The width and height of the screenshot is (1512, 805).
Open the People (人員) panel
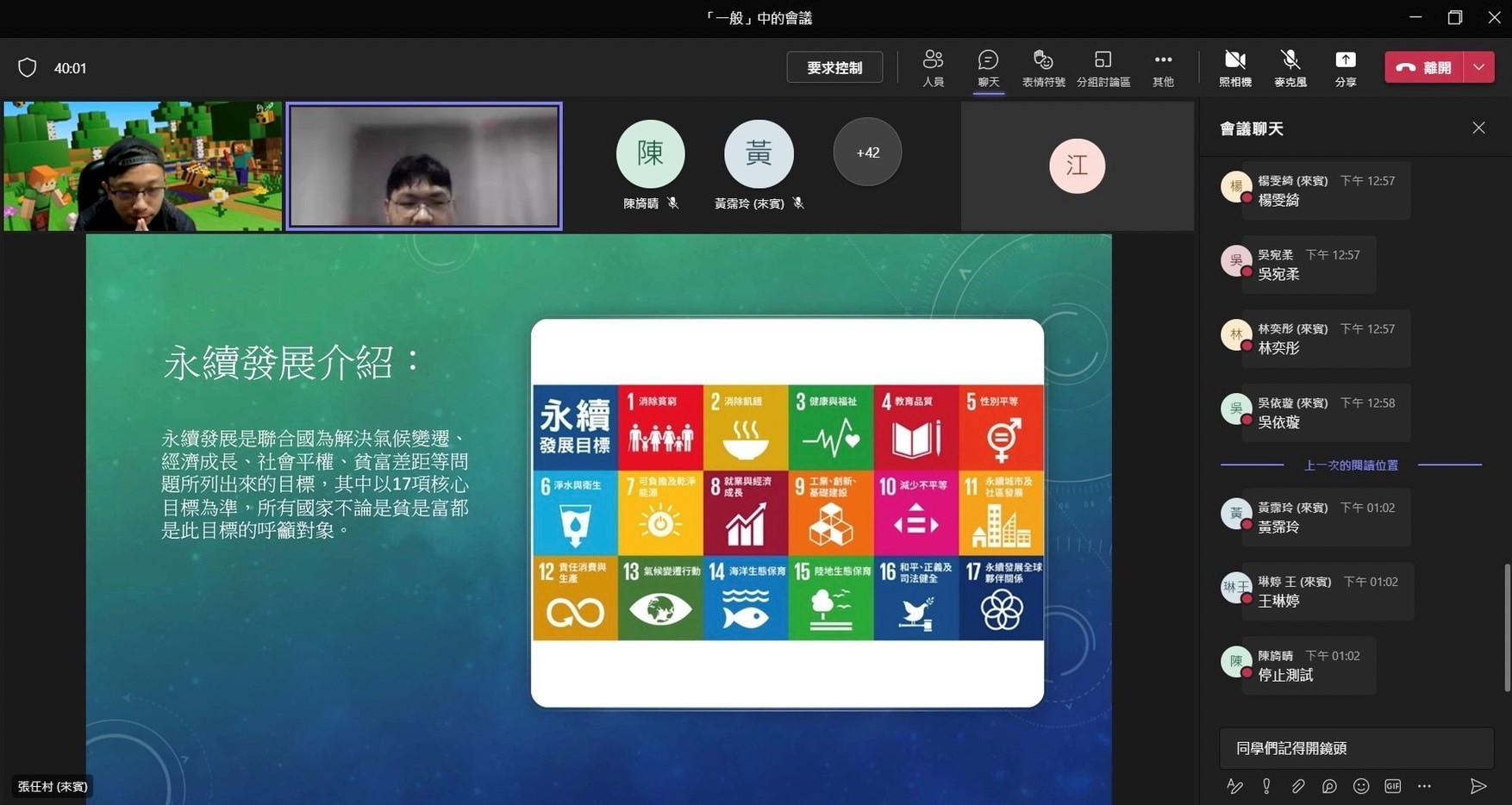[933, 68]
